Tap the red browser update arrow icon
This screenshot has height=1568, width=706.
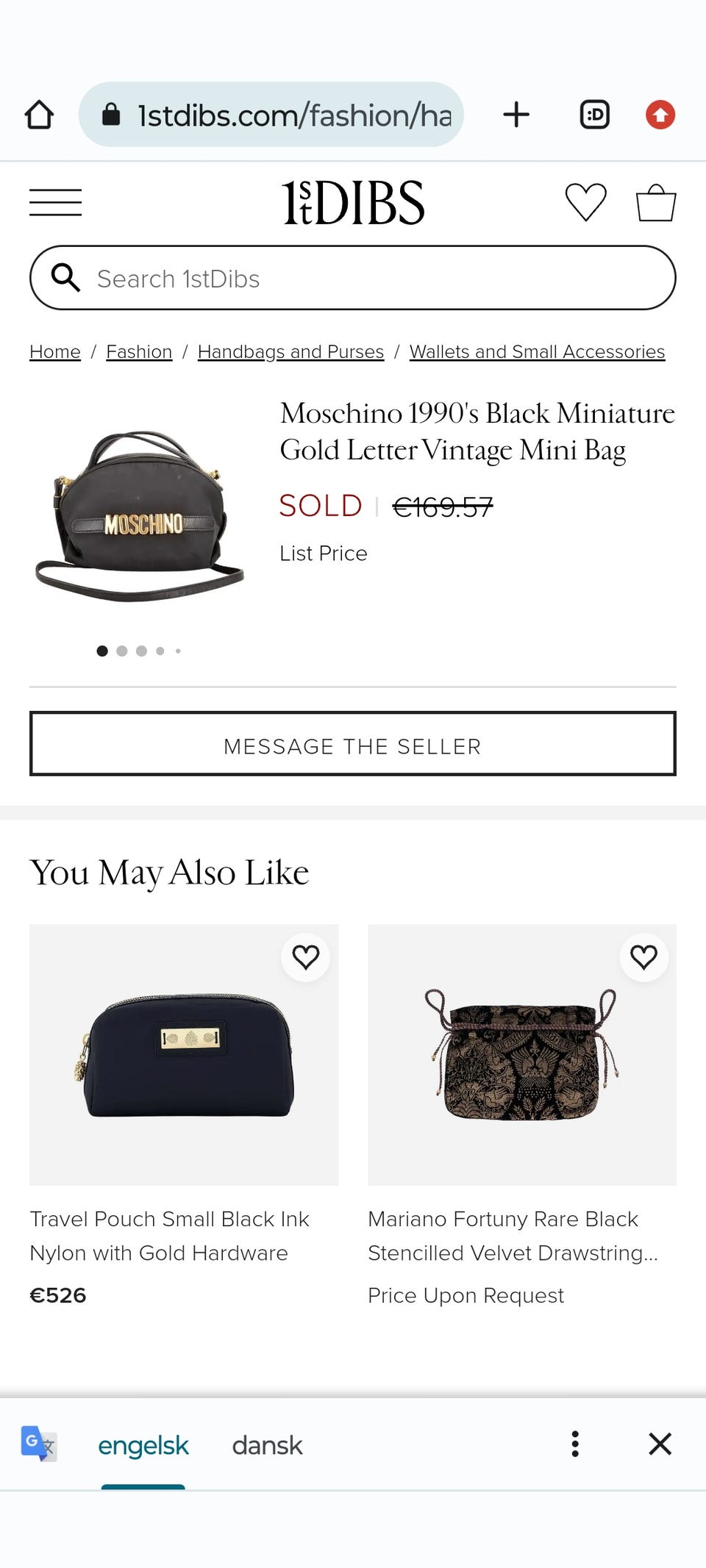pyautogui.click(x=660, y=115)
